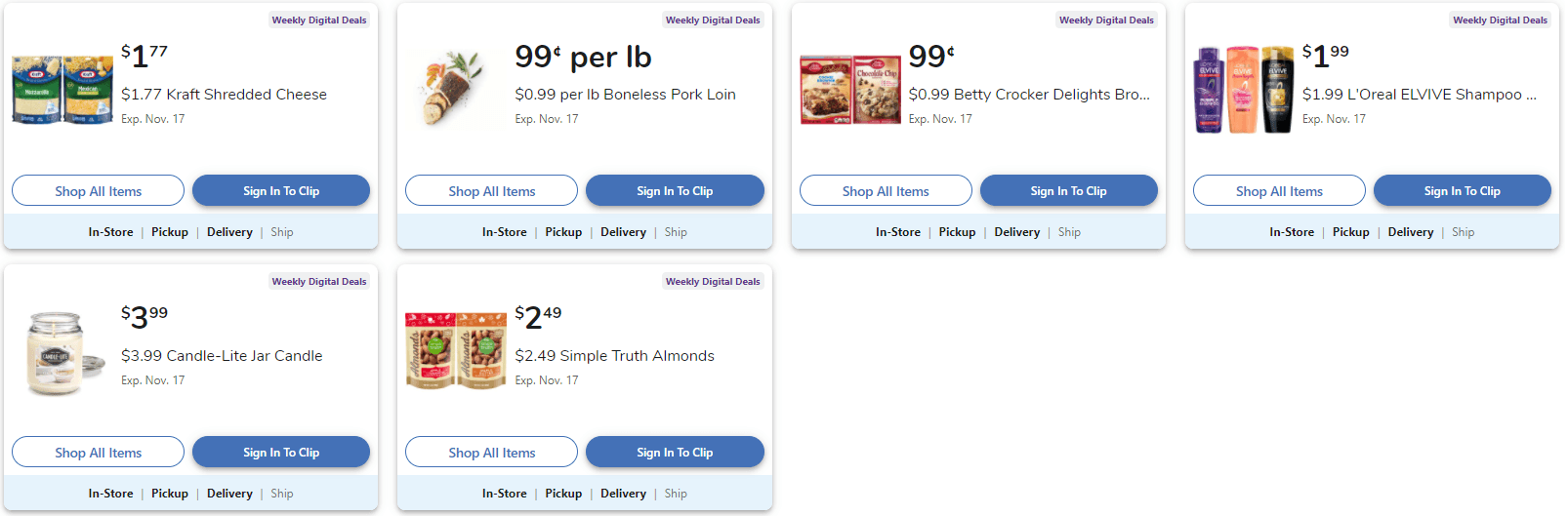Click Weekly Digital Deals tag on L'Oreal card
1568x516 pixels.
(x=1500, y=20)
